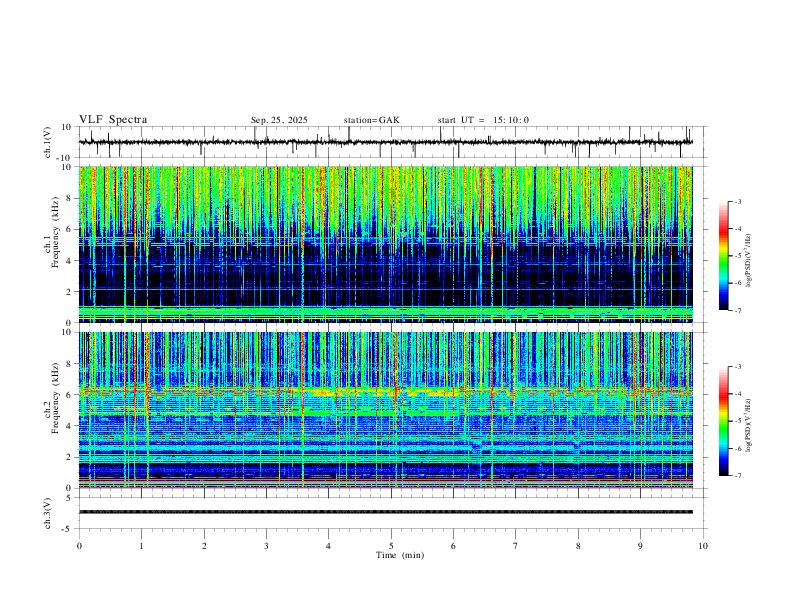Screen dimensions: 792x612
Task: Click time axis tick label "3"
Action: point(266,546)
